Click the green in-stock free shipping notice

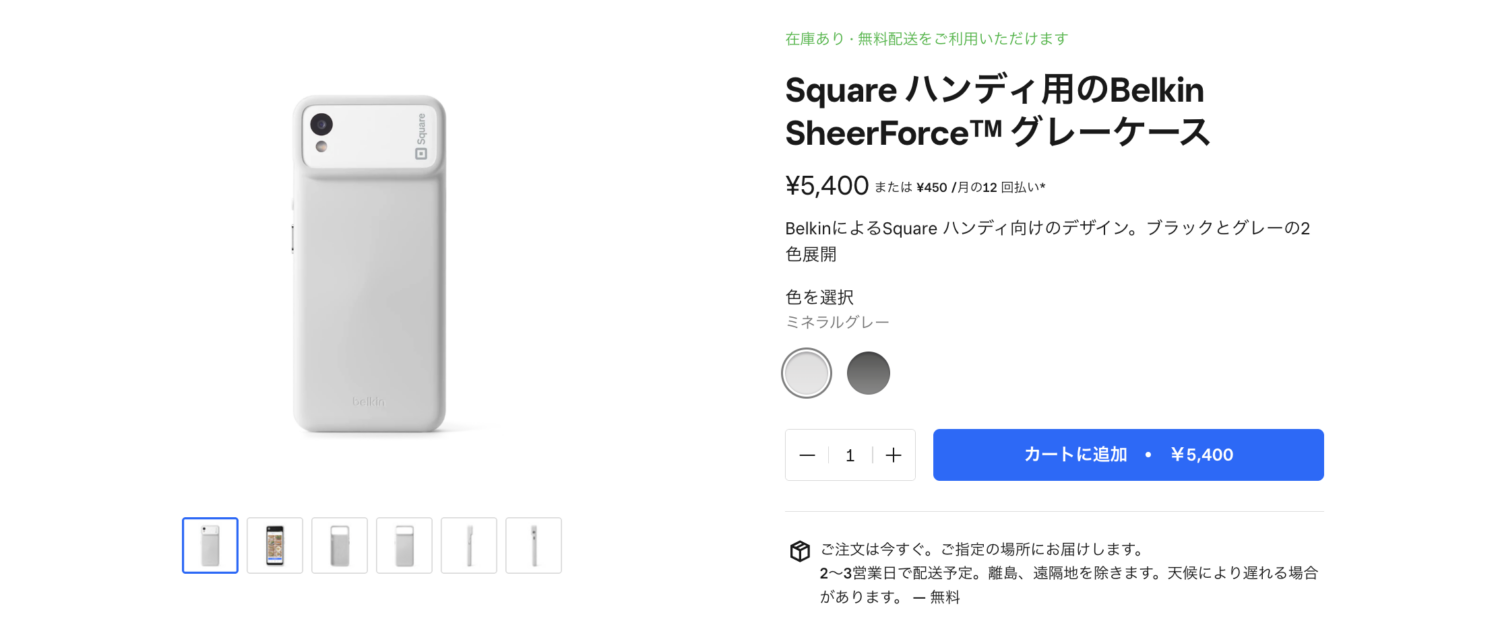point(926,39)
